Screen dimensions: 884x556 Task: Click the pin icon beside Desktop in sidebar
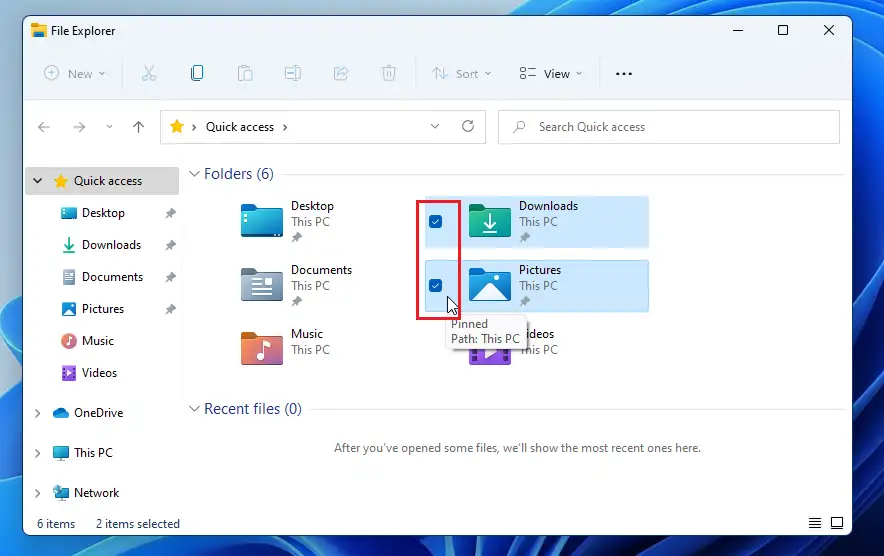170,213
